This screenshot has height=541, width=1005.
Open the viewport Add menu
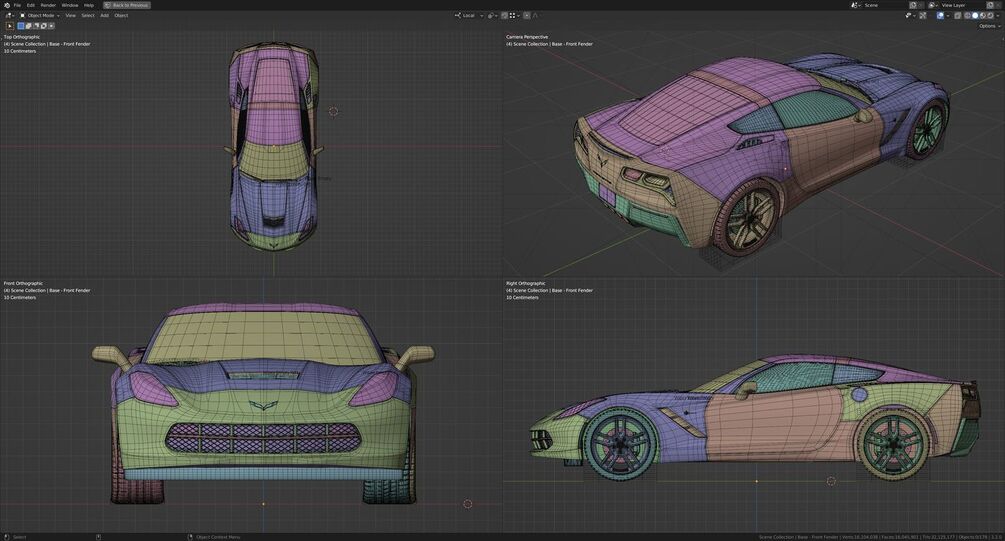coord(104,15)
